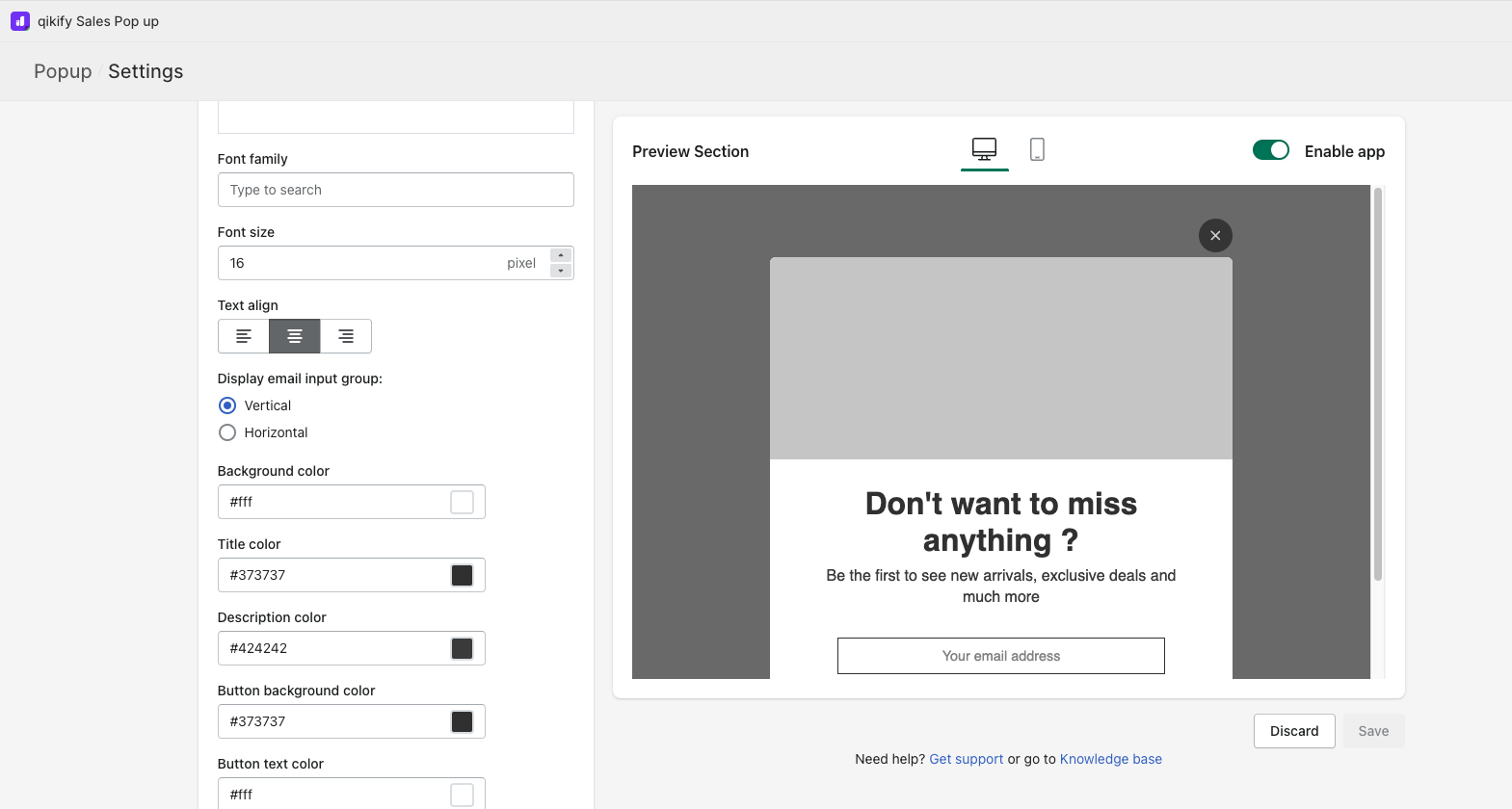The image size is (1512, 809).
Task: Increase font size with up stepper arrow
Action: pyautogui.click(x=561, y=255)
